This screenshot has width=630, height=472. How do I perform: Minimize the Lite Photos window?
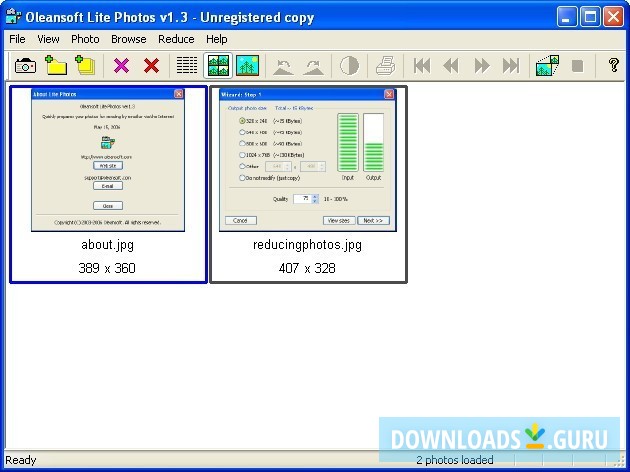point(567,17)
